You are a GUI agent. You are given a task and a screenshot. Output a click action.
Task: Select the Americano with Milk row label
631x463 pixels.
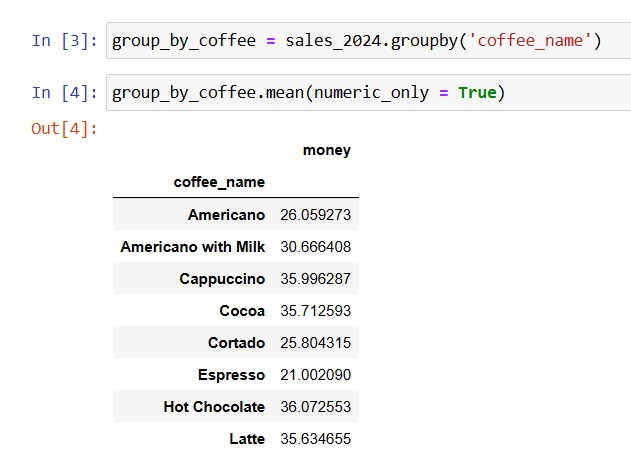pos(193,247)
